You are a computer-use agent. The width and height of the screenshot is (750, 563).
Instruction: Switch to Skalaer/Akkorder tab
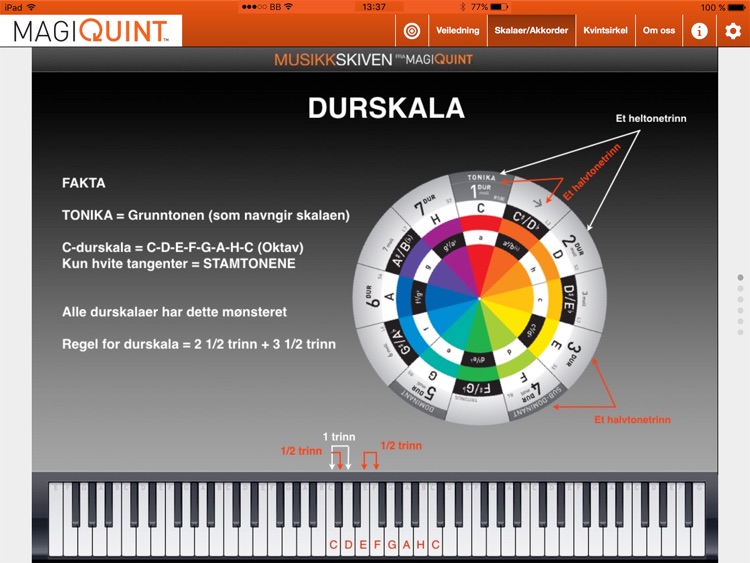531,31
